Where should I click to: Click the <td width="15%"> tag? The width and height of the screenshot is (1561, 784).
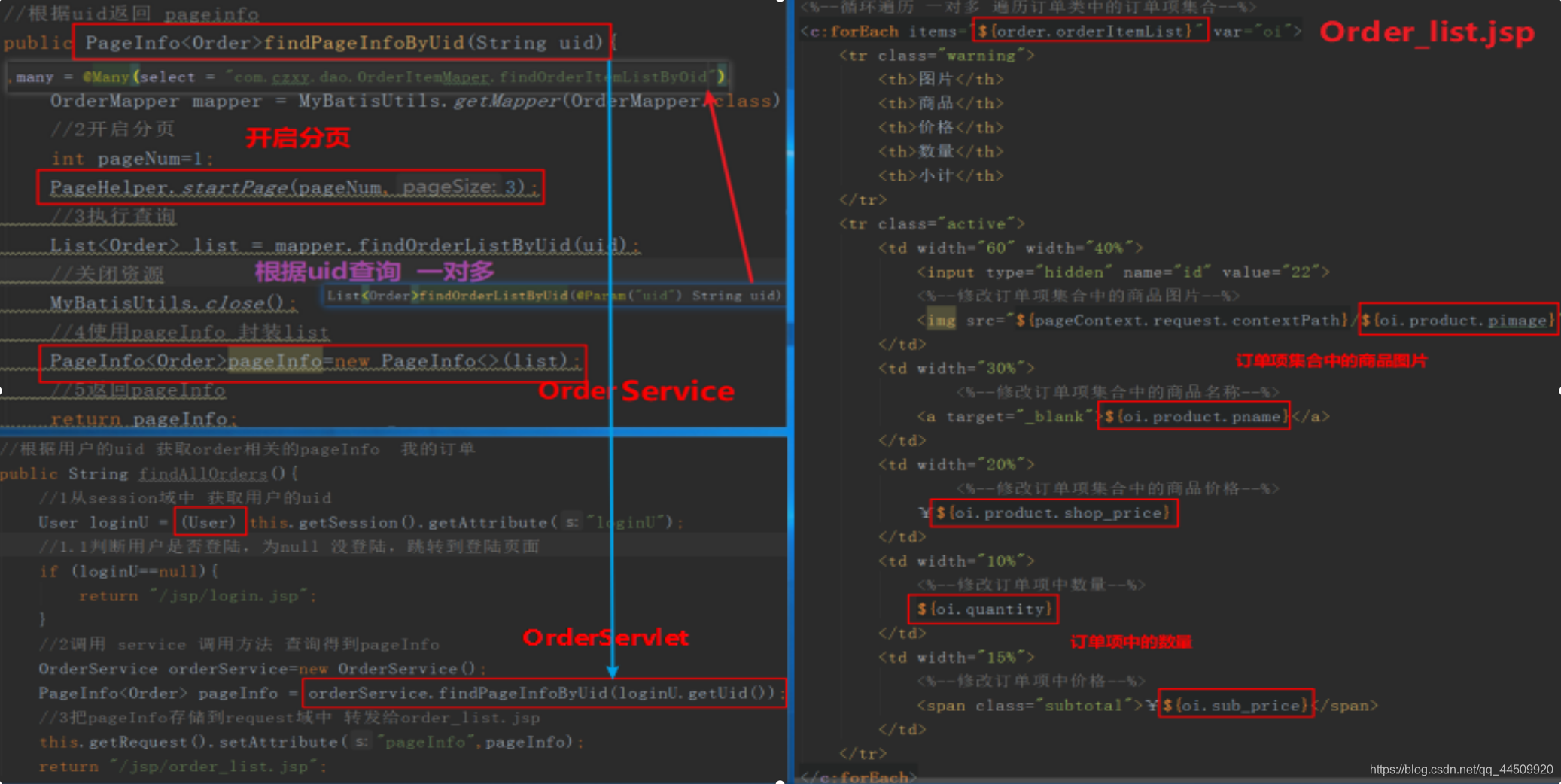[x=957, y=658]
